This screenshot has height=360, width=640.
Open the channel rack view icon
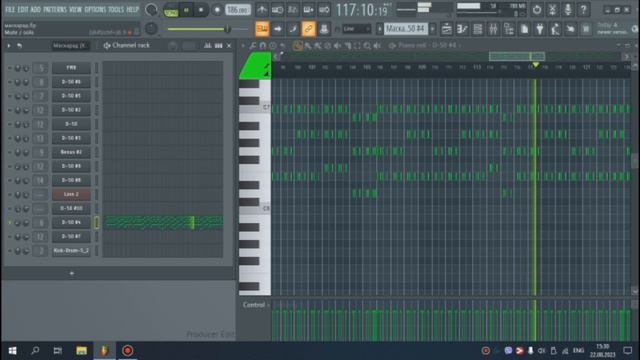pyautogui.click(x=478, y=29)
